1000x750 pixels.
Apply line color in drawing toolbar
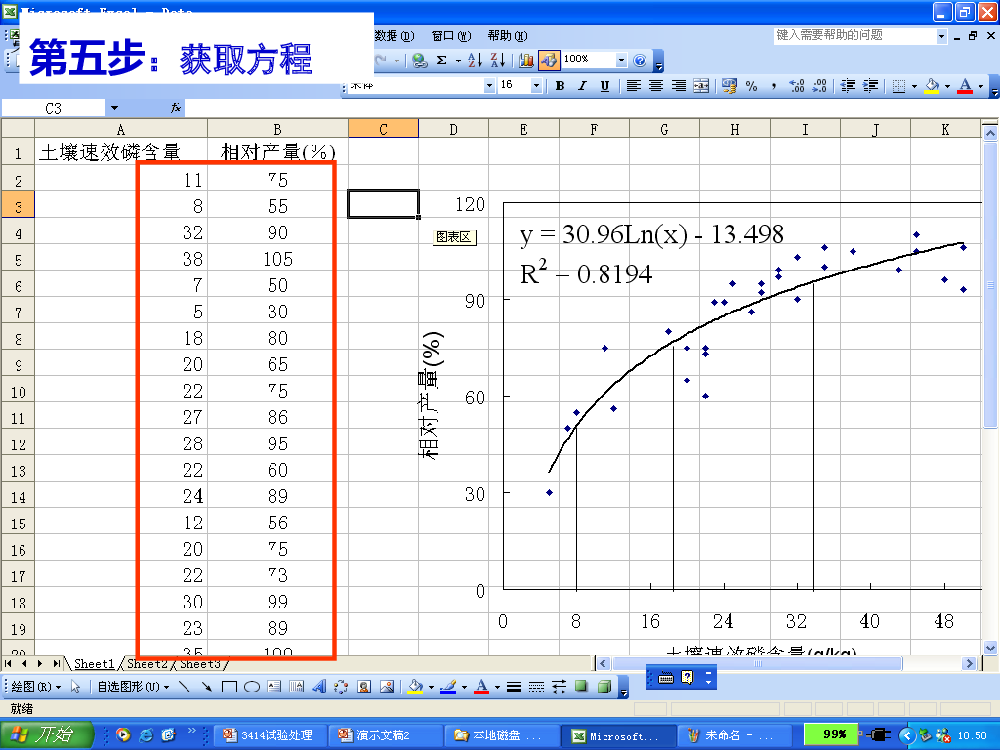coord(448,687)
